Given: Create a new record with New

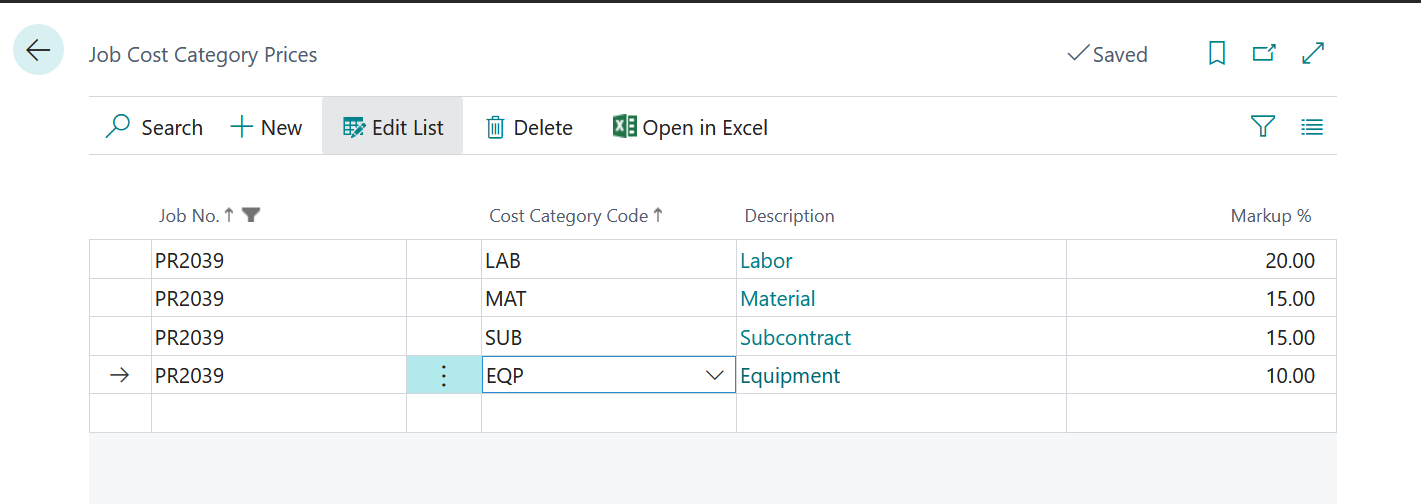Looking at the screenshot, I should pyautogui.click(x=266, y=127).
